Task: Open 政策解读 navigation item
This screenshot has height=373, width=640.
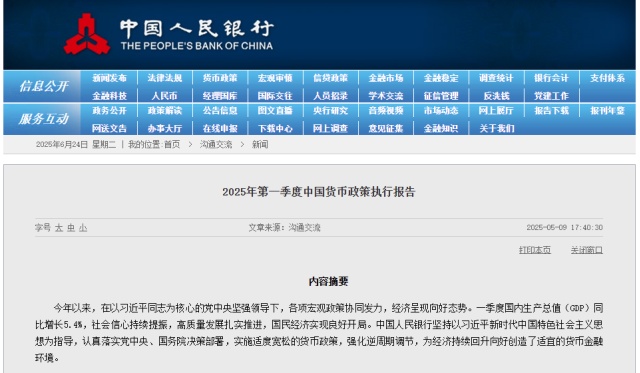Action: point(164,111)
